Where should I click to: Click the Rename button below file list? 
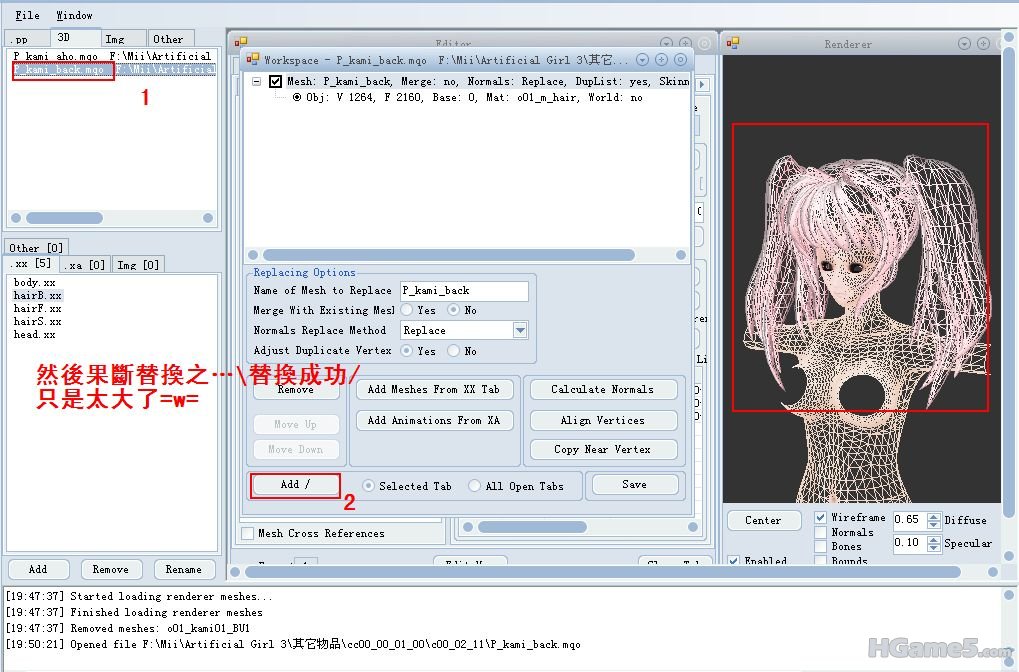point(184,569)
